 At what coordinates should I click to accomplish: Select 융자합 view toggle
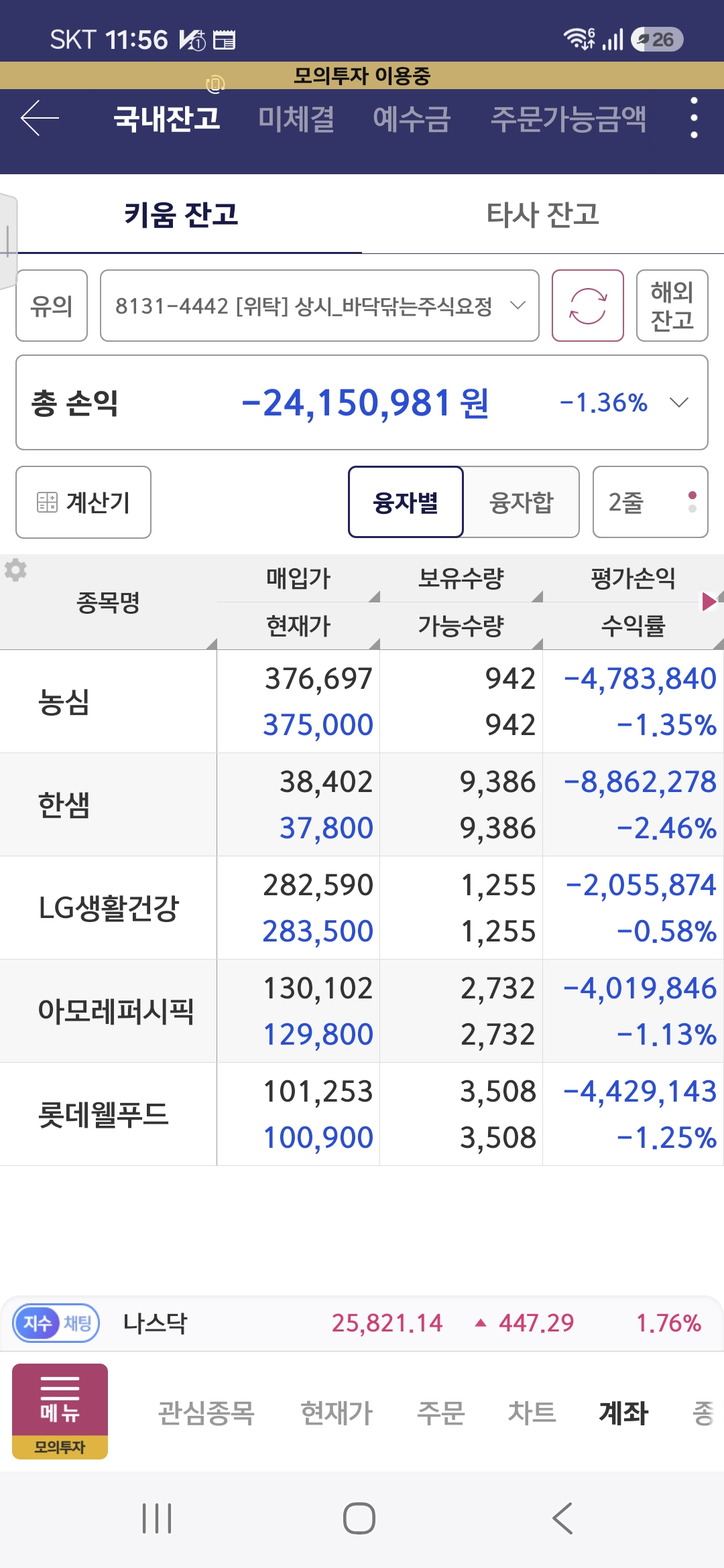tap(522, 502)
